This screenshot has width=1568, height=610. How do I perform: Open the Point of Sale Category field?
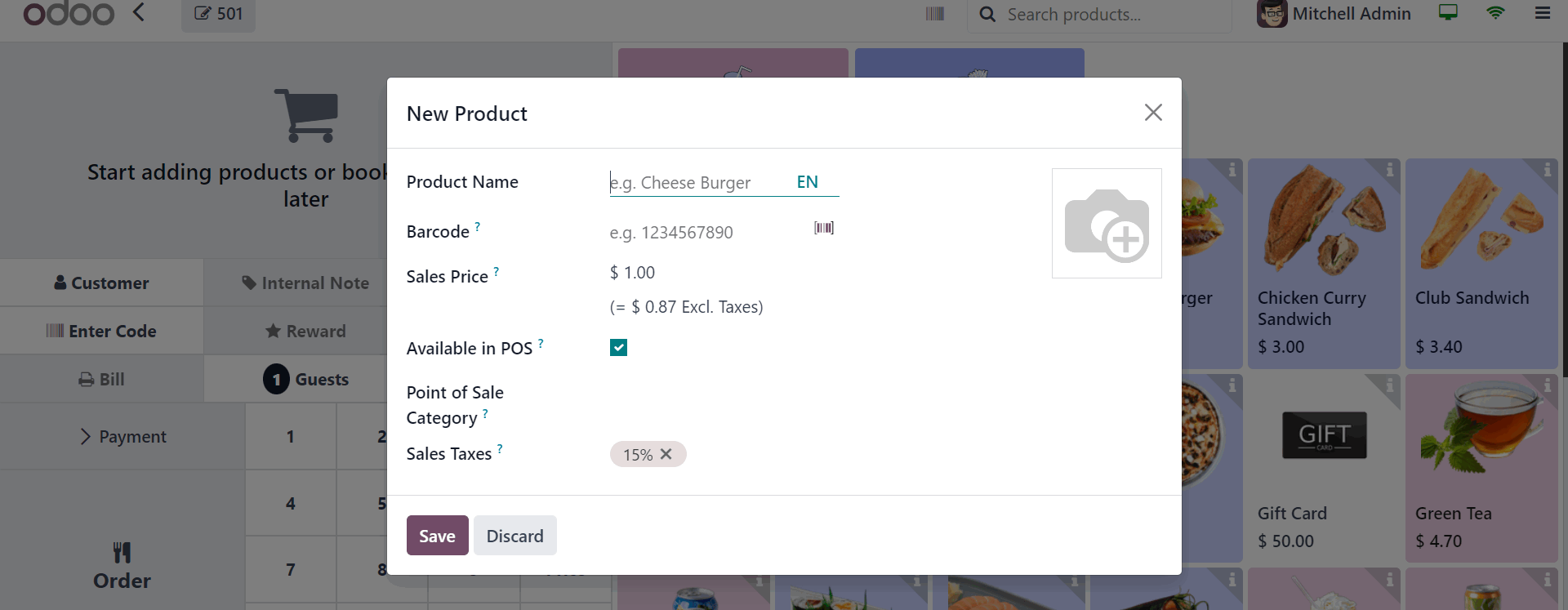coord(723,405)
